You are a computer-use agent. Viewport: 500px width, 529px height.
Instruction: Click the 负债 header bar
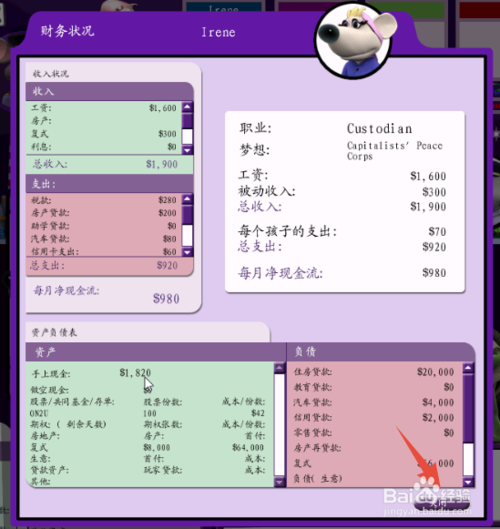(381, 352)
